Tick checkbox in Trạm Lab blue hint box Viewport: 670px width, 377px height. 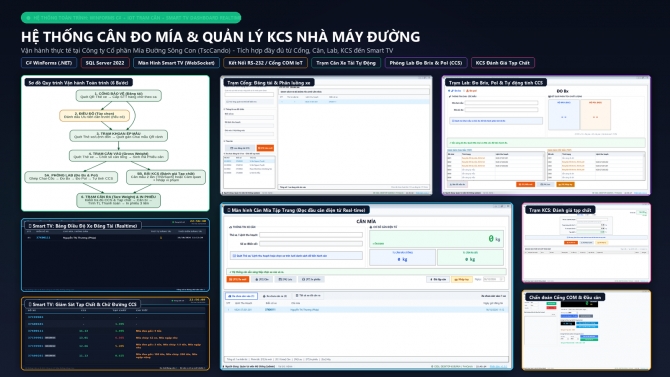(452, 121)
